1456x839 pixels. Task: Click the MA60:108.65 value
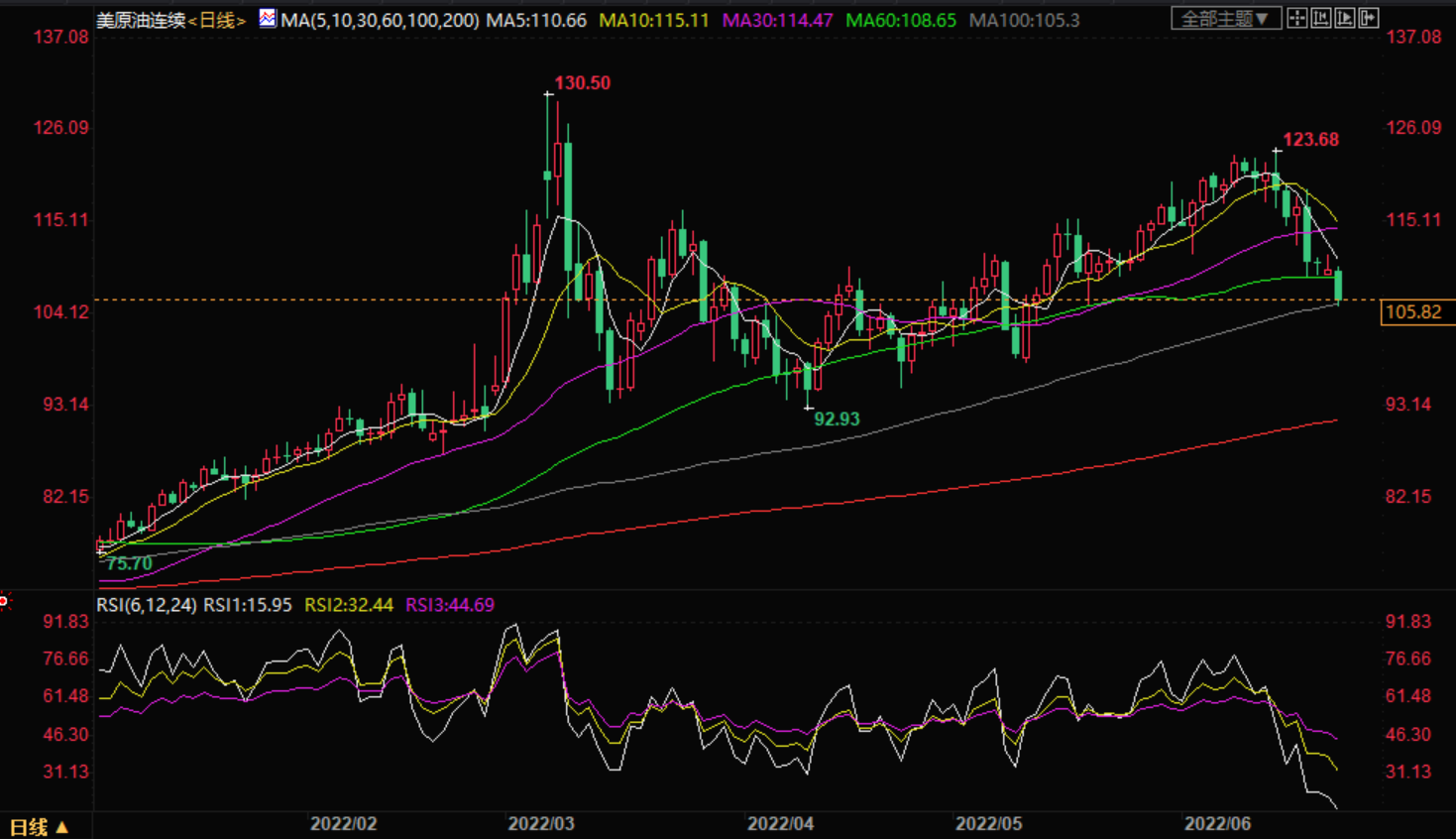pos(901,20)
